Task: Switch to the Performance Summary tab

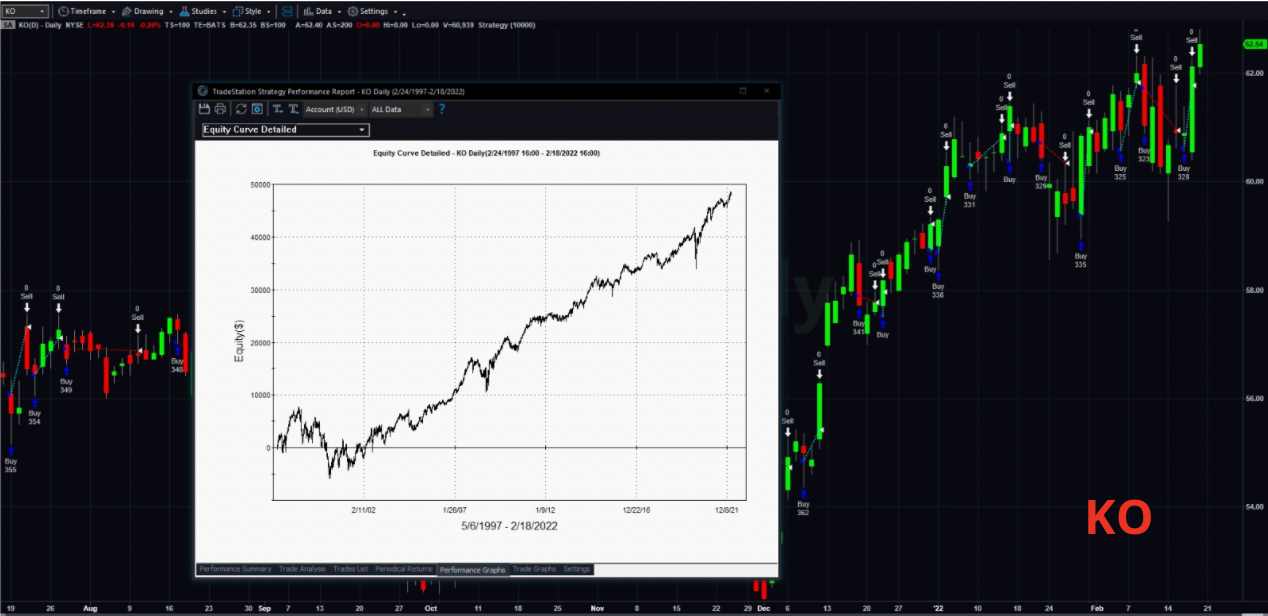Action: [x=235, y=569]
